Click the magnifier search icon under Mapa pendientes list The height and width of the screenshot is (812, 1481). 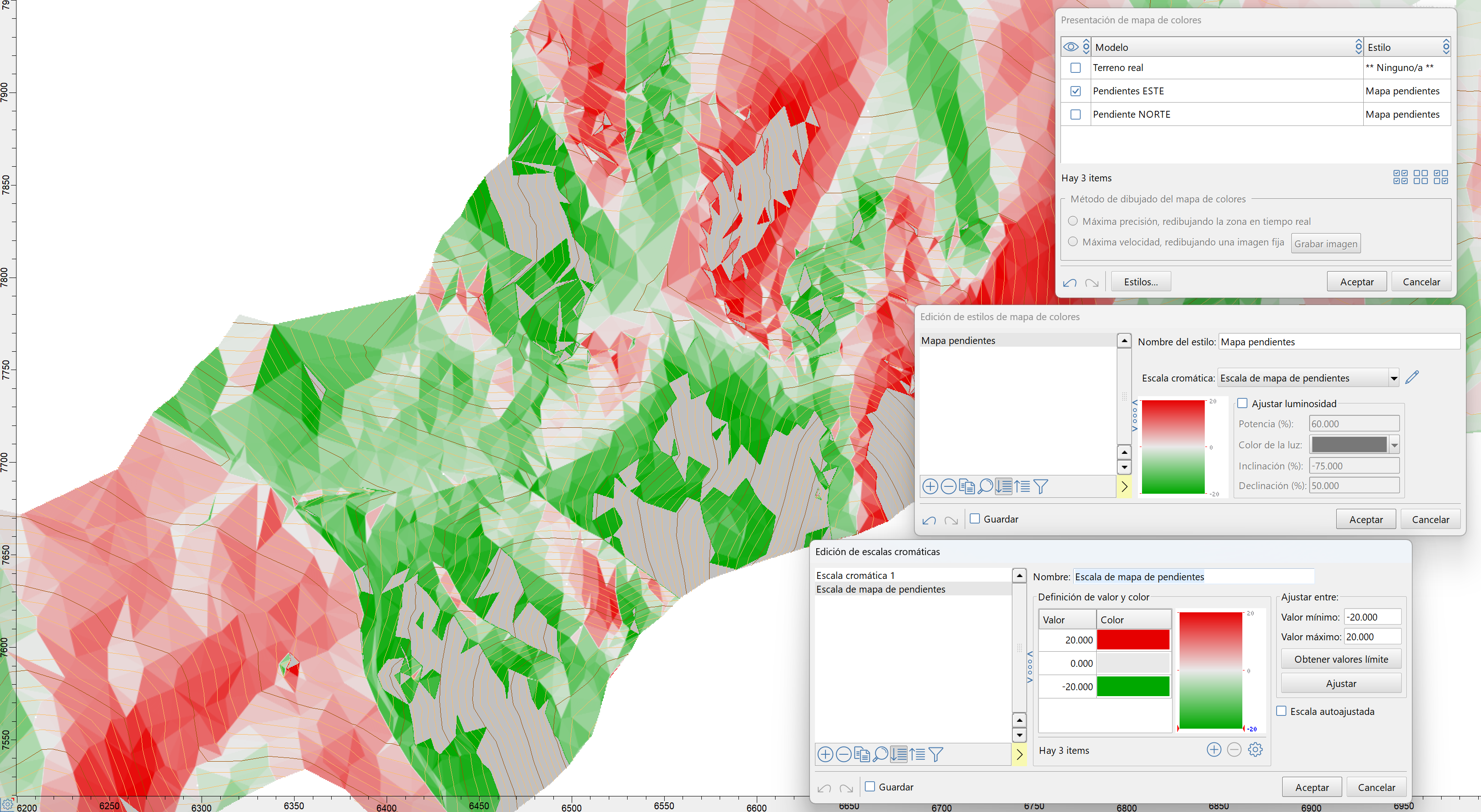(985, 487)
